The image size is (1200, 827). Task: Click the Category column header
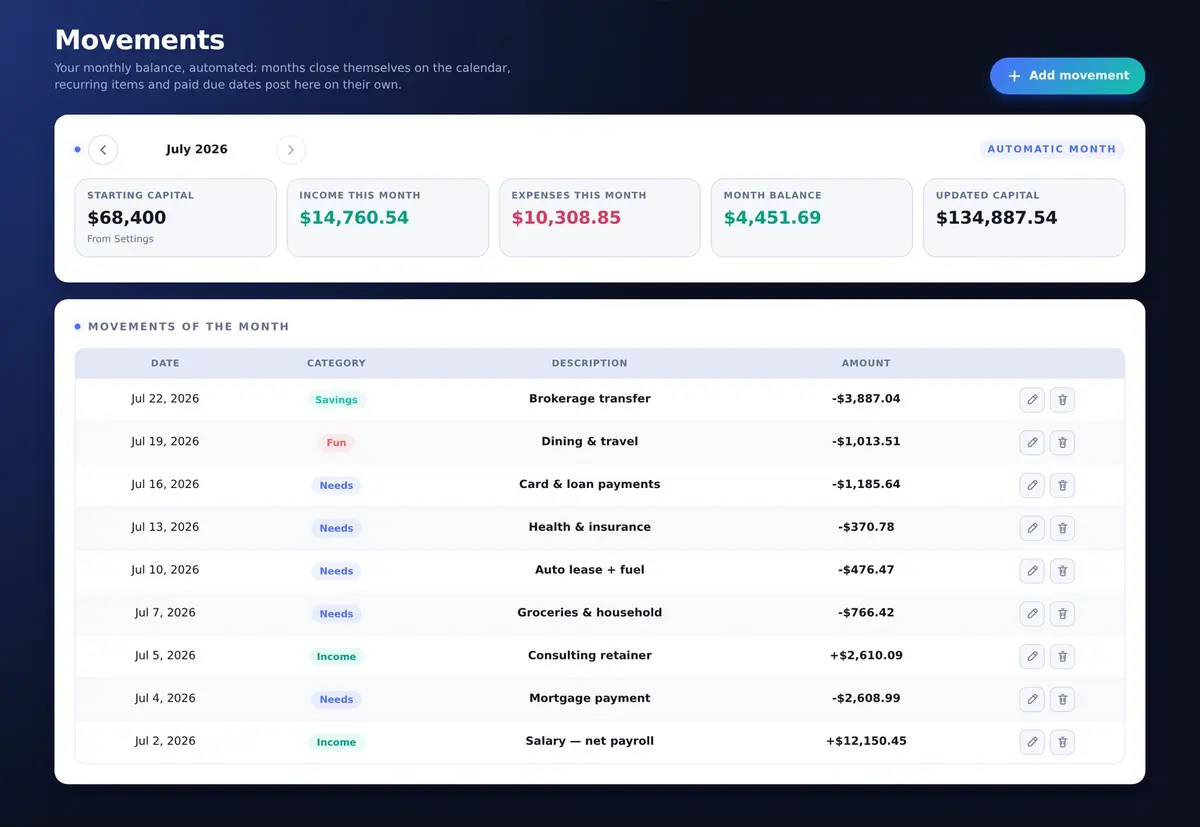pos(336,364)
